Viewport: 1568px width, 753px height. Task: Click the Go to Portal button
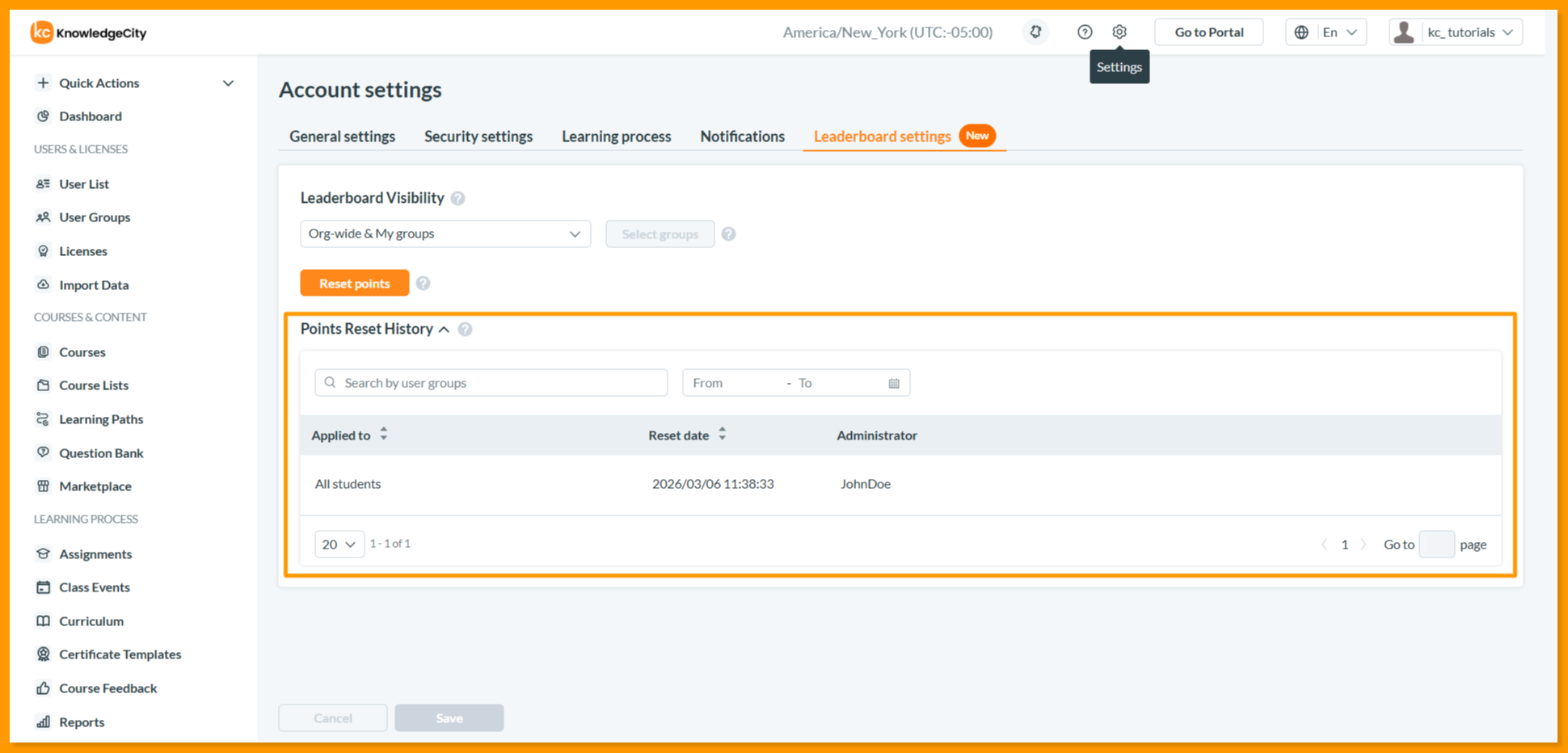(x=1209, y=32)
